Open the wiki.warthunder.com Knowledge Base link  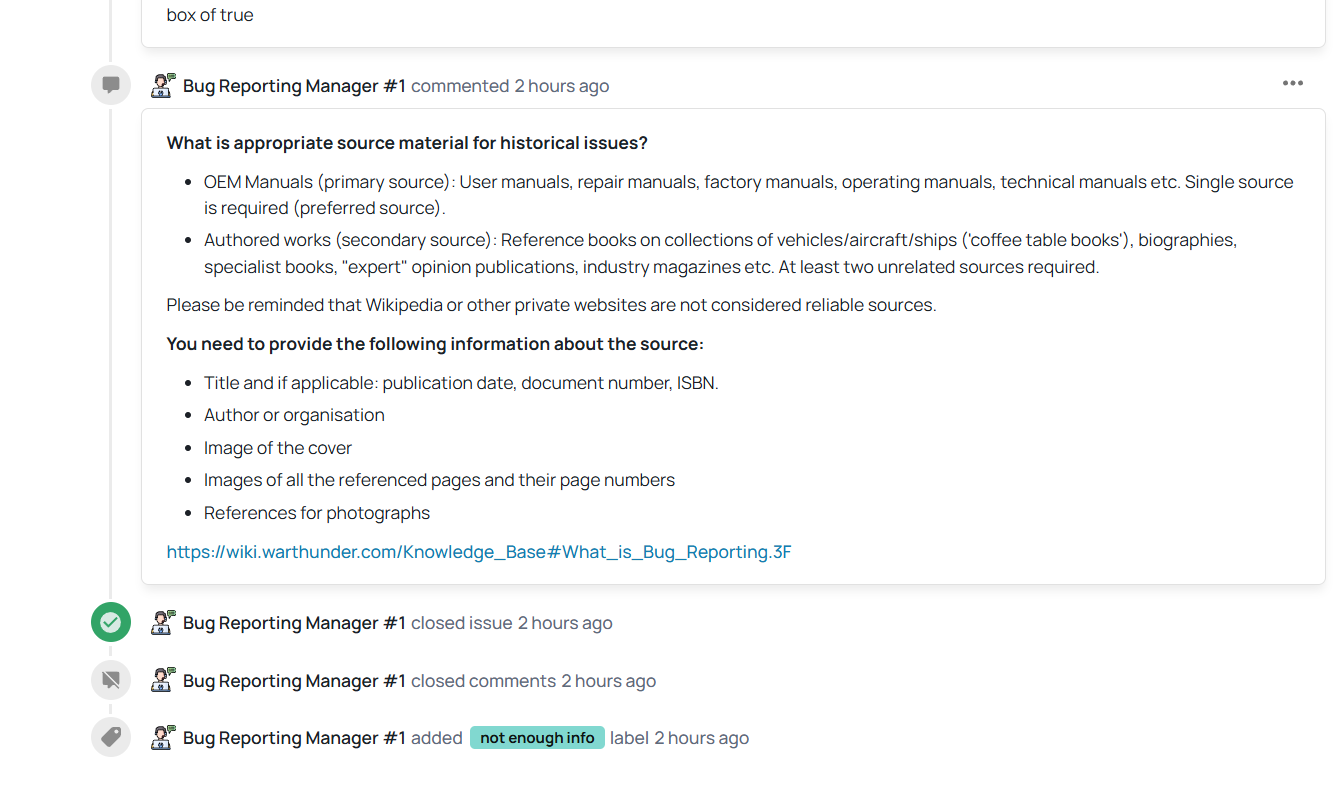479,552
